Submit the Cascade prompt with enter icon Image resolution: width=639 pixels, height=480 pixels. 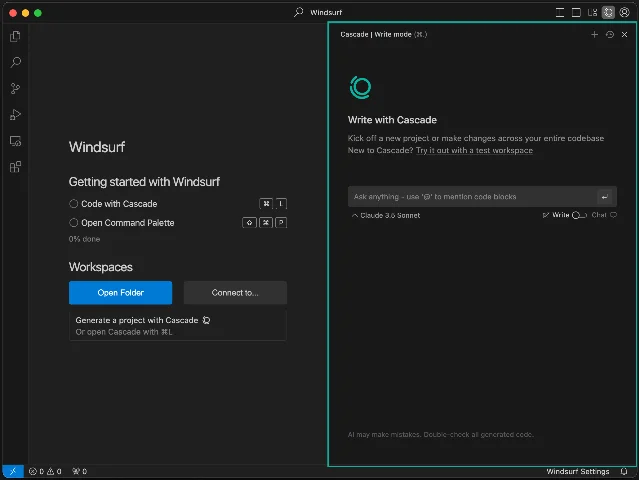pos(605,197)
